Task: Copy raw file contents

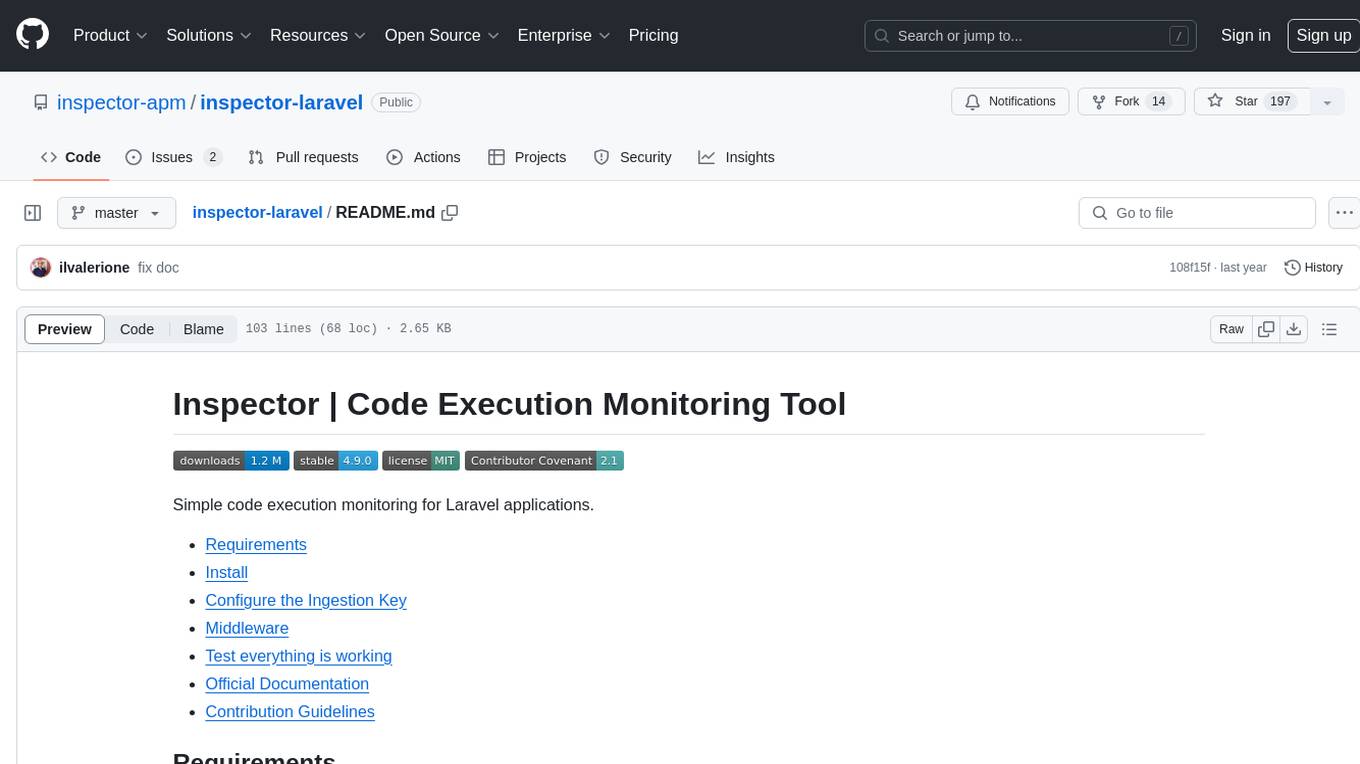Action: tap(1267, 329)
